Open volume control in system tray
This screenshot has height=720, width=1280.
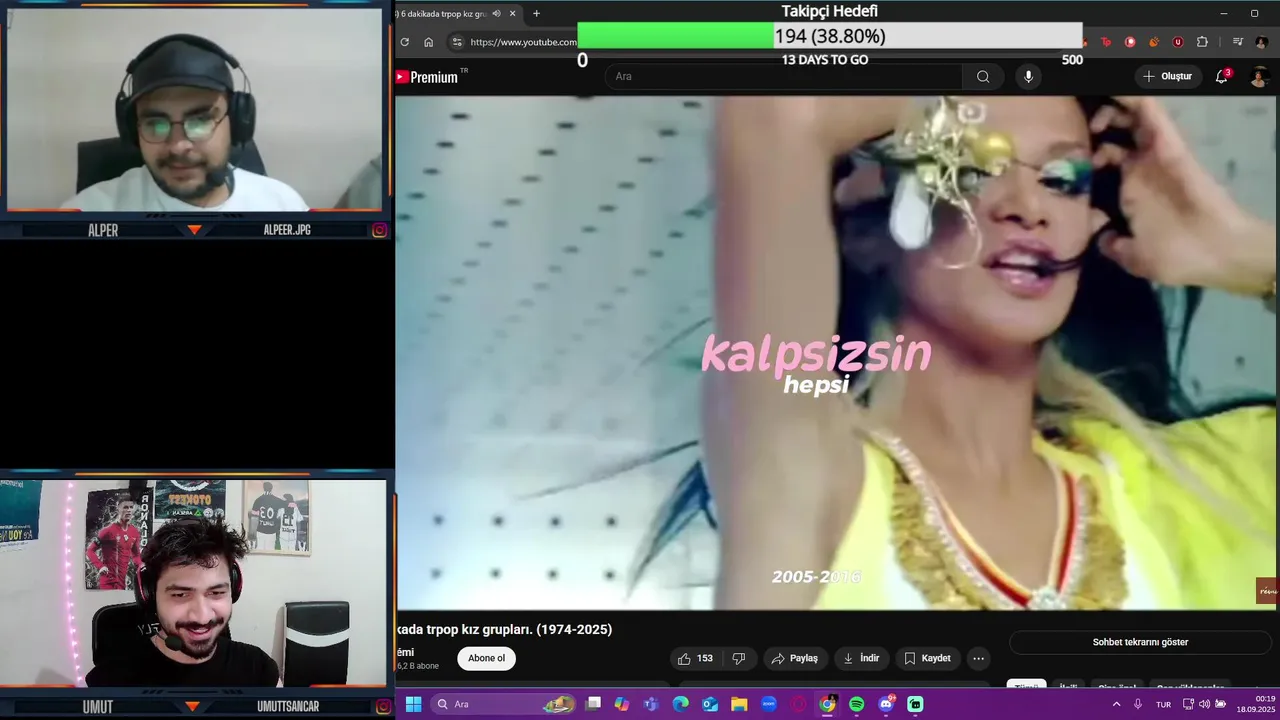point(1204,704)
